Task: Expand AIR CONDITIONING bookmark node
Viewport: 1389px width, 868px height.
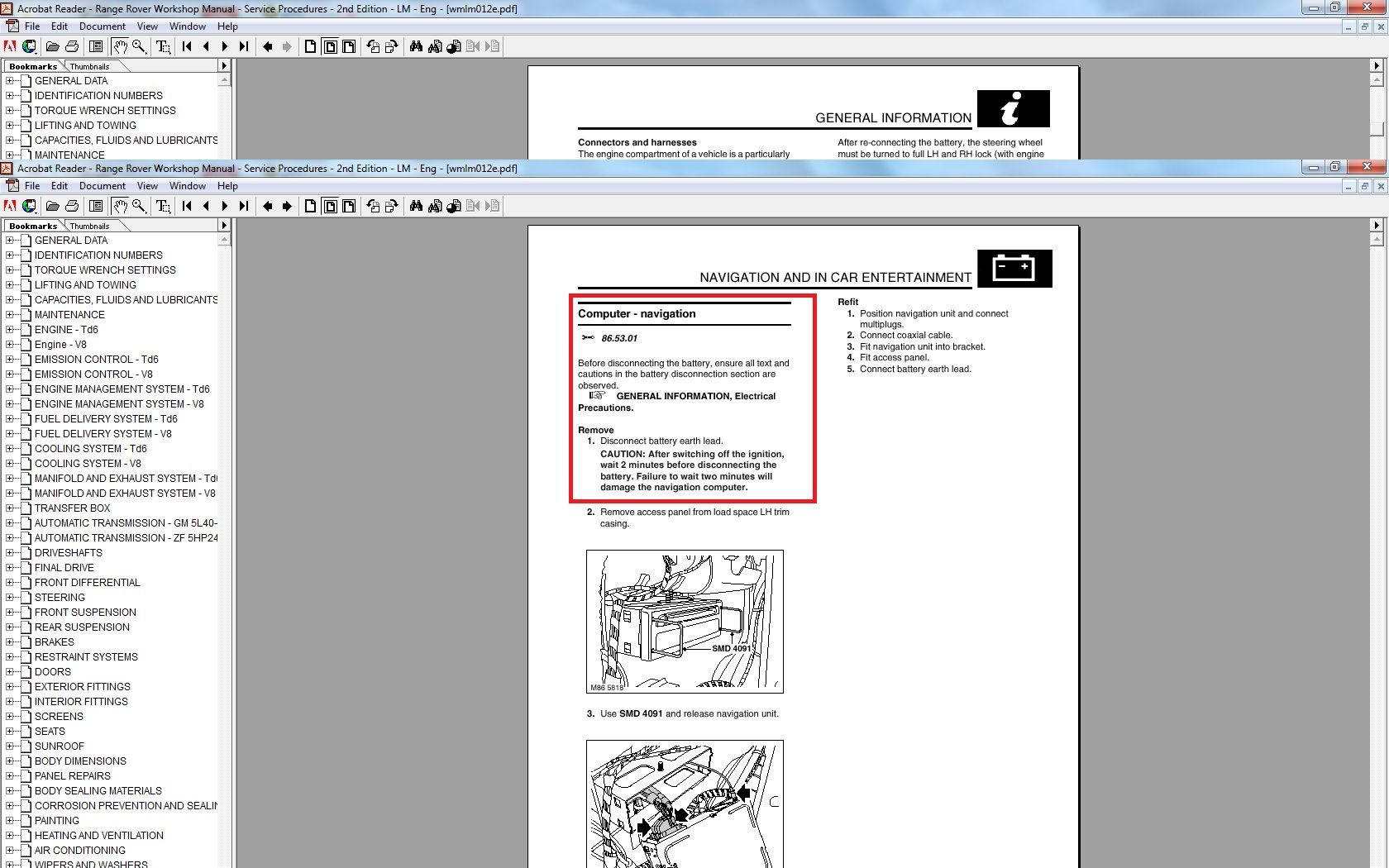Action: [10, 851]
